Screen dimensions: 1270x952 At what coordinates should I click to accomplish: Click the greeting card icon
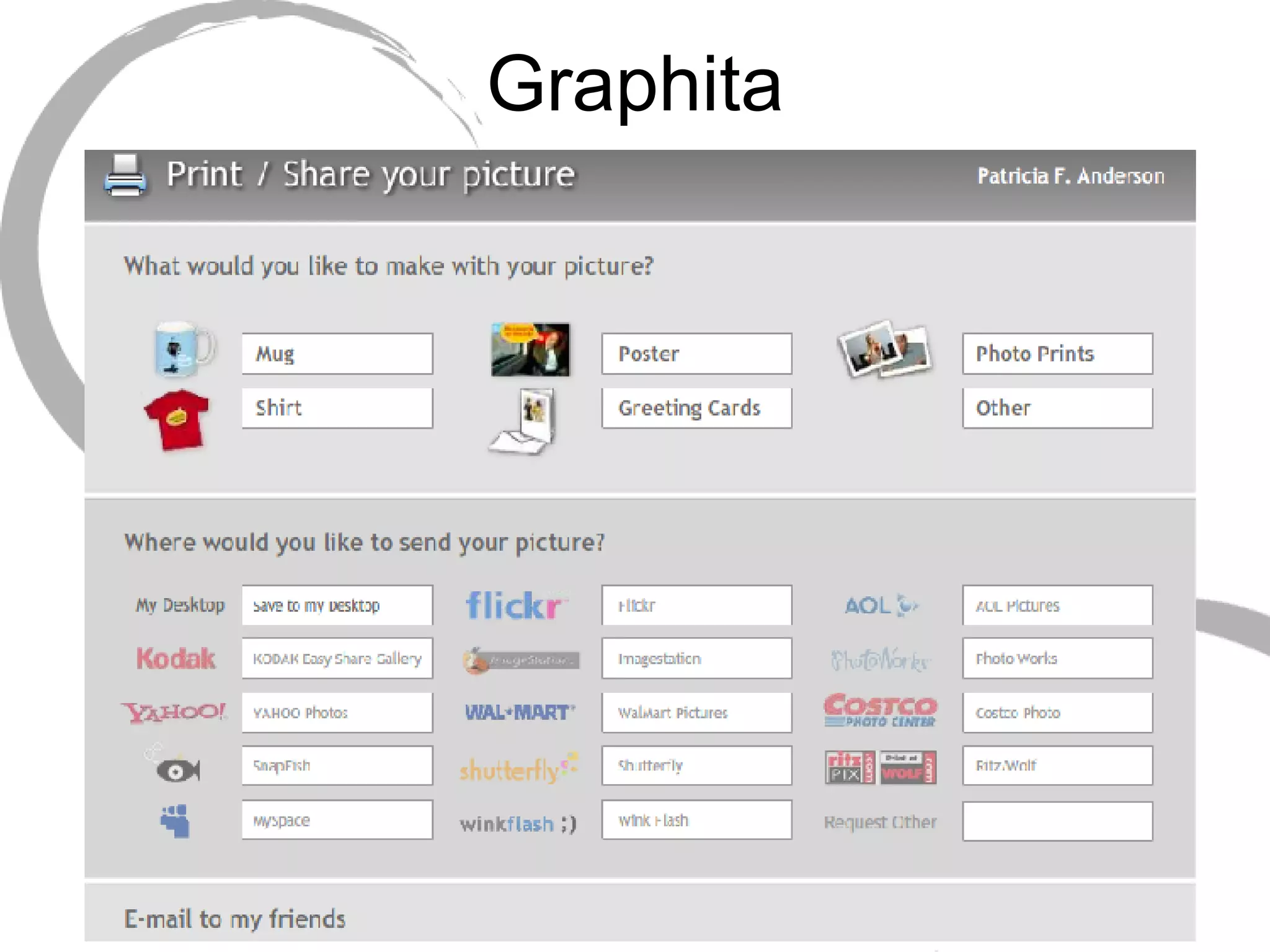[522, 421]
